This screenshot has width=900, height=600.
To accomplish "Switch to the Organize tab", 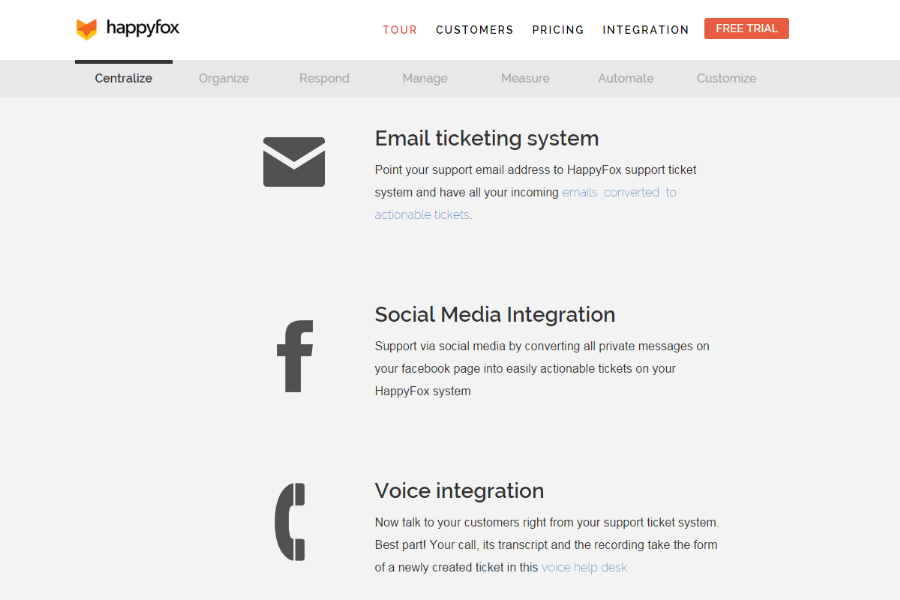I will tap(224, 78).
